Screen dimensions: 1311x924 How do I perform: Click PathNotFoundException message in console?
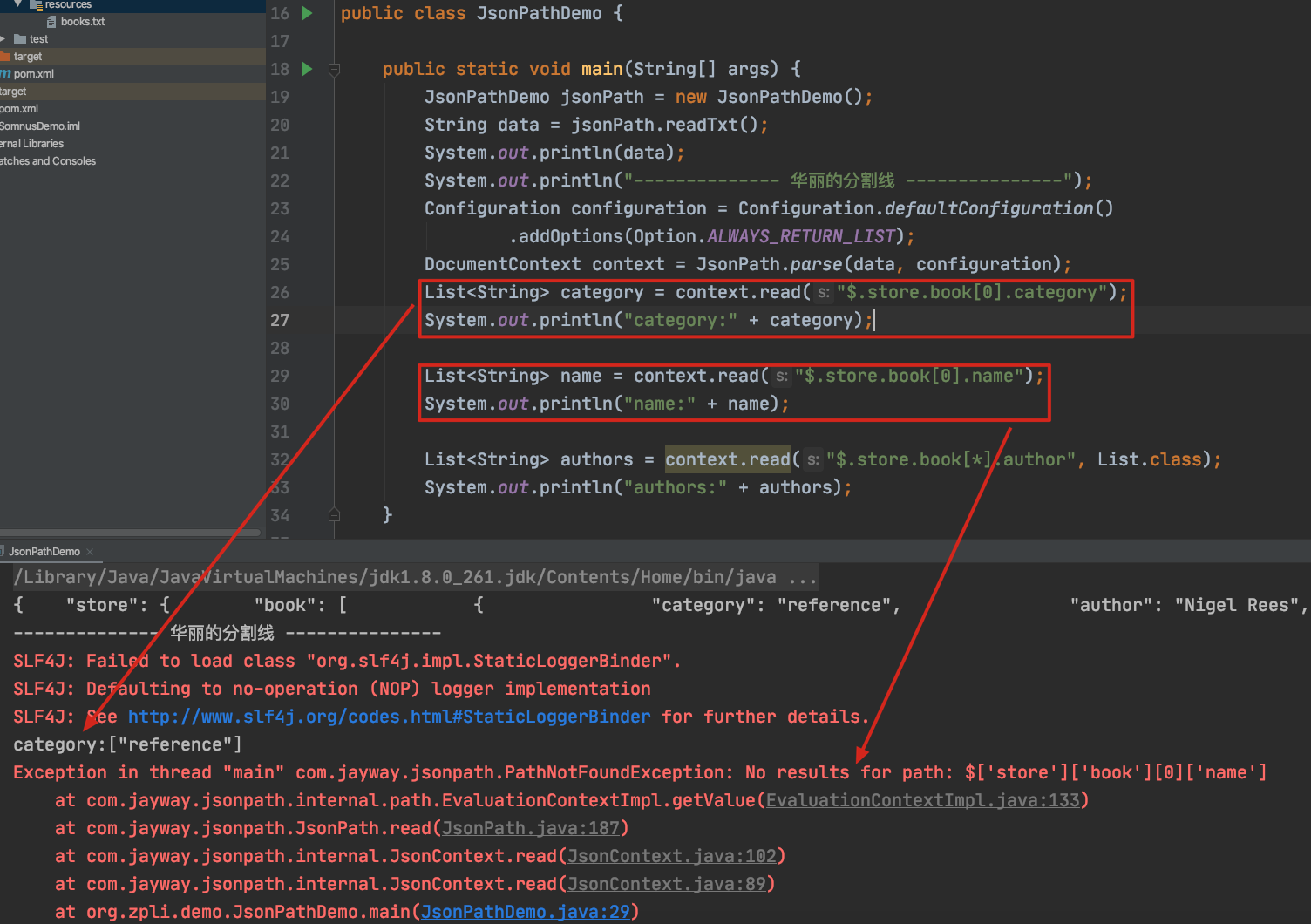[x=640, y=772]
